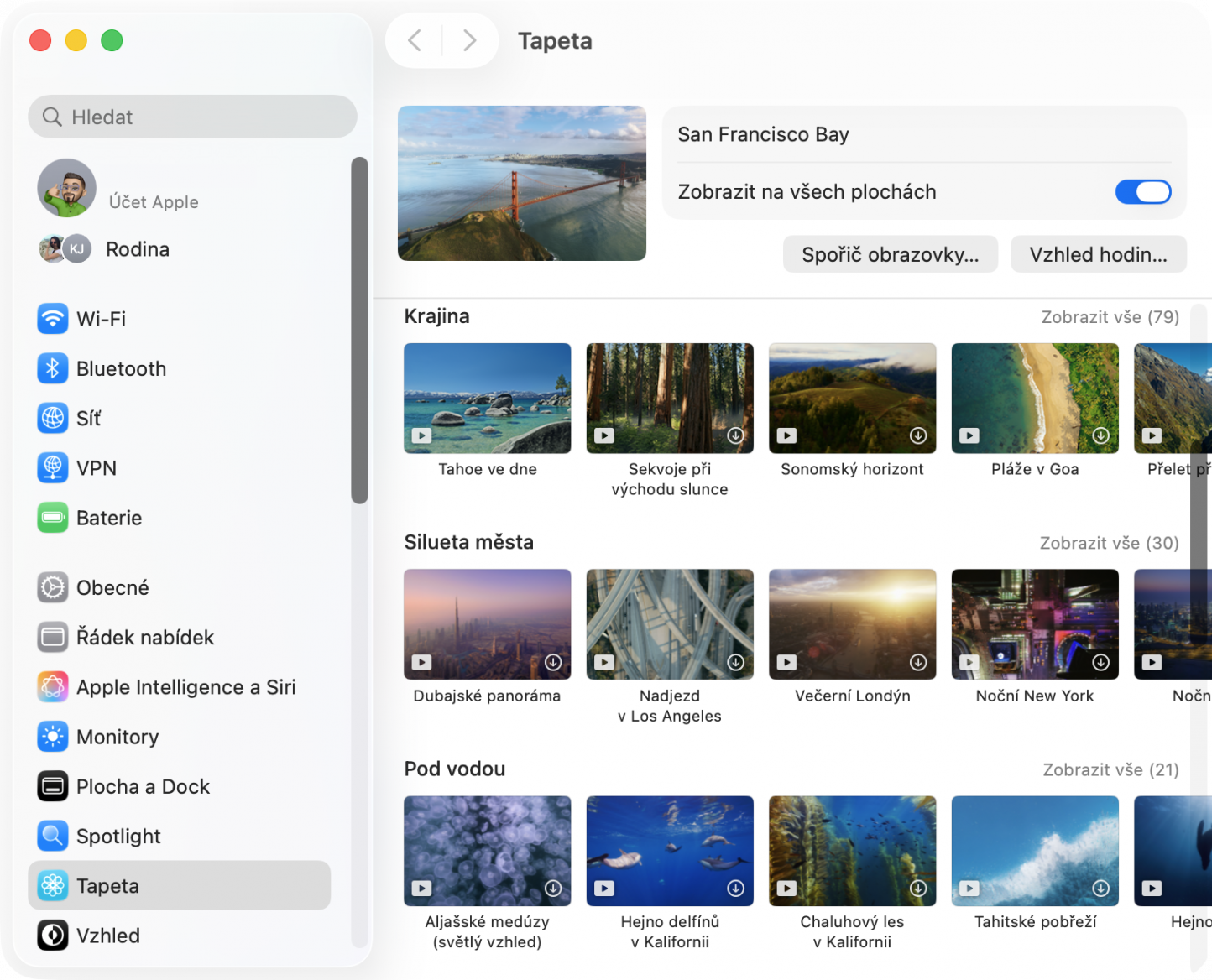The height and width of the screenshot is (980, 1212).
Task: Expand Krajina with Zobrazit vše (79)
Action: coord(1110,317)
